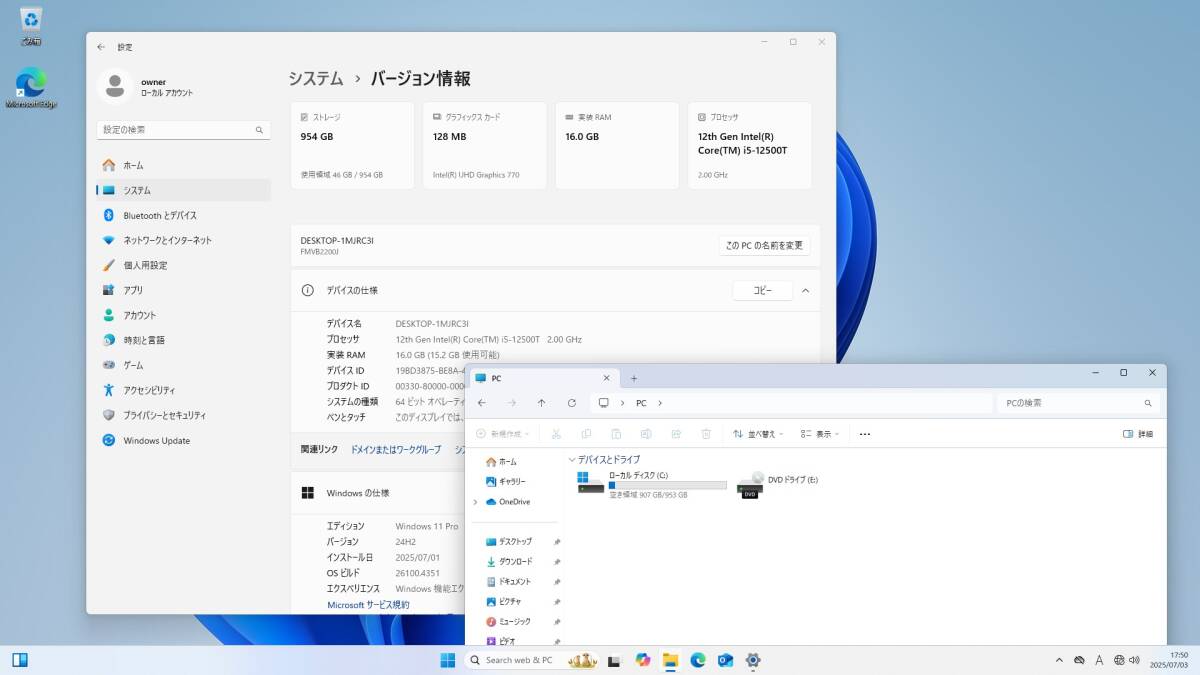Click the Share icon in Explorer toolbar

coord(676,433)
